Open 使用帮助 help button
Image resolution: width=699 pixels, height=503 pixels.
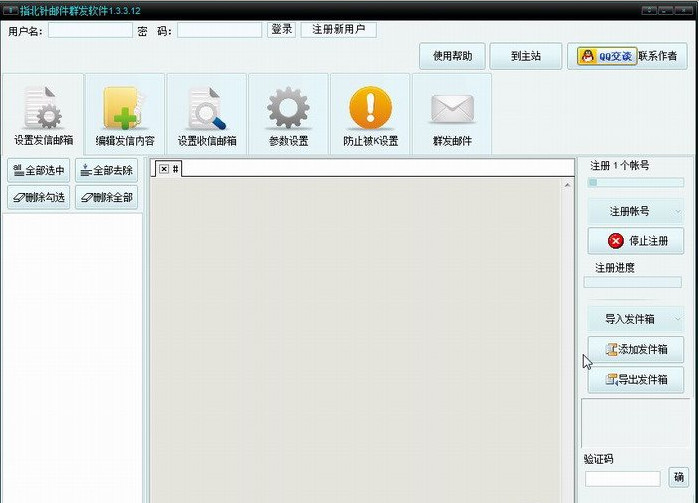(452, 56)
